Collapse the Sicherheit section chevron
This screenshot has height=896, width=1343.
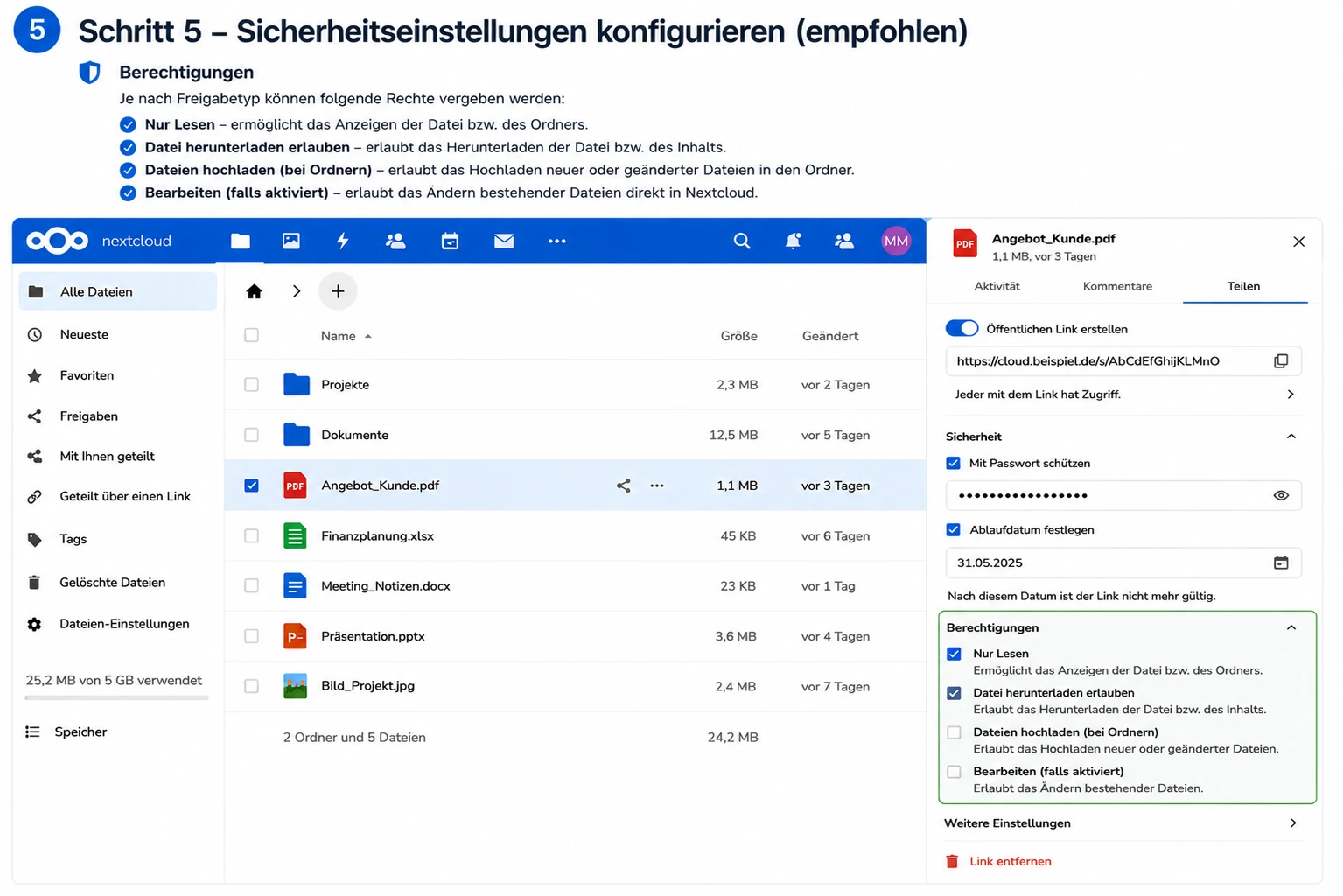(1291, 436)
